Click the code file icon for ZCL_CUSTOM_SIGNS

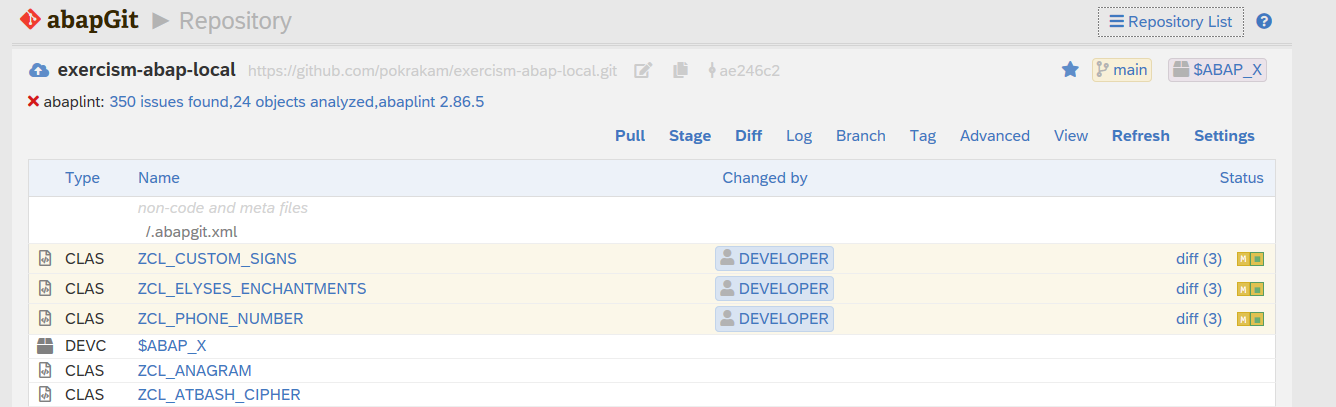pos(44,259)
